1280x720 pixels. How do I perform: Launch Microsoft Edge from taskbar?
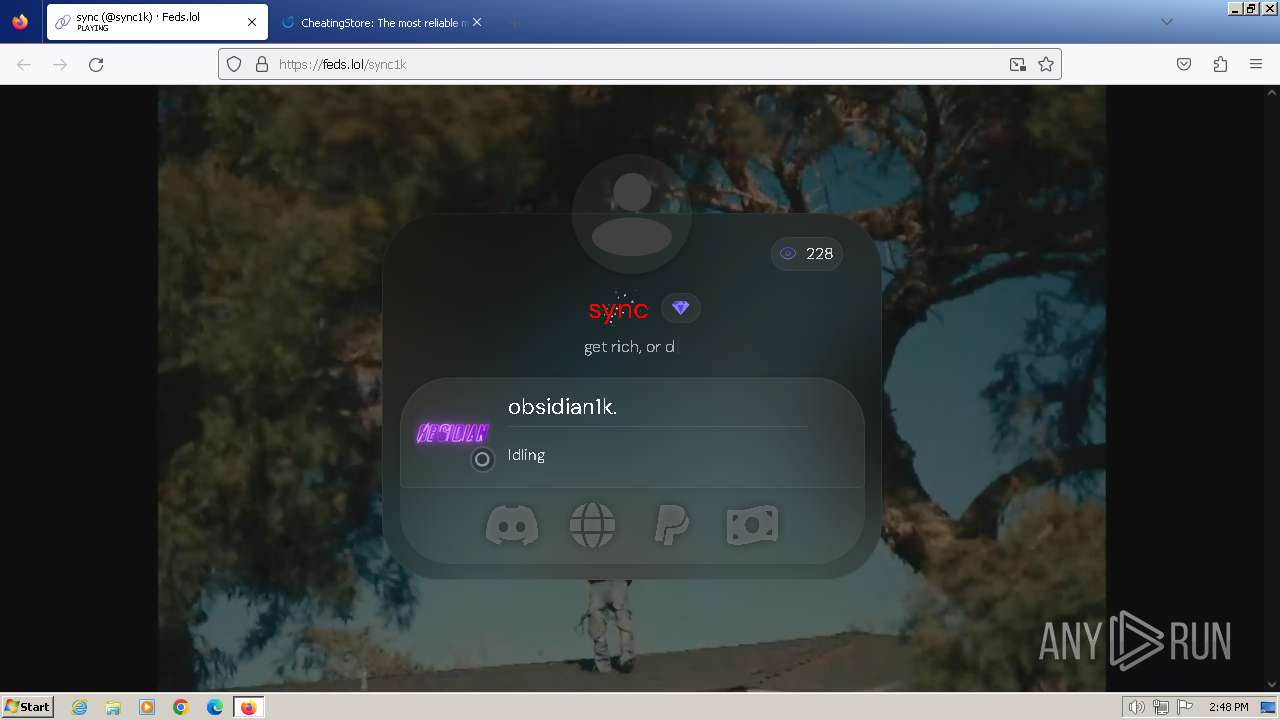[215, 707]
